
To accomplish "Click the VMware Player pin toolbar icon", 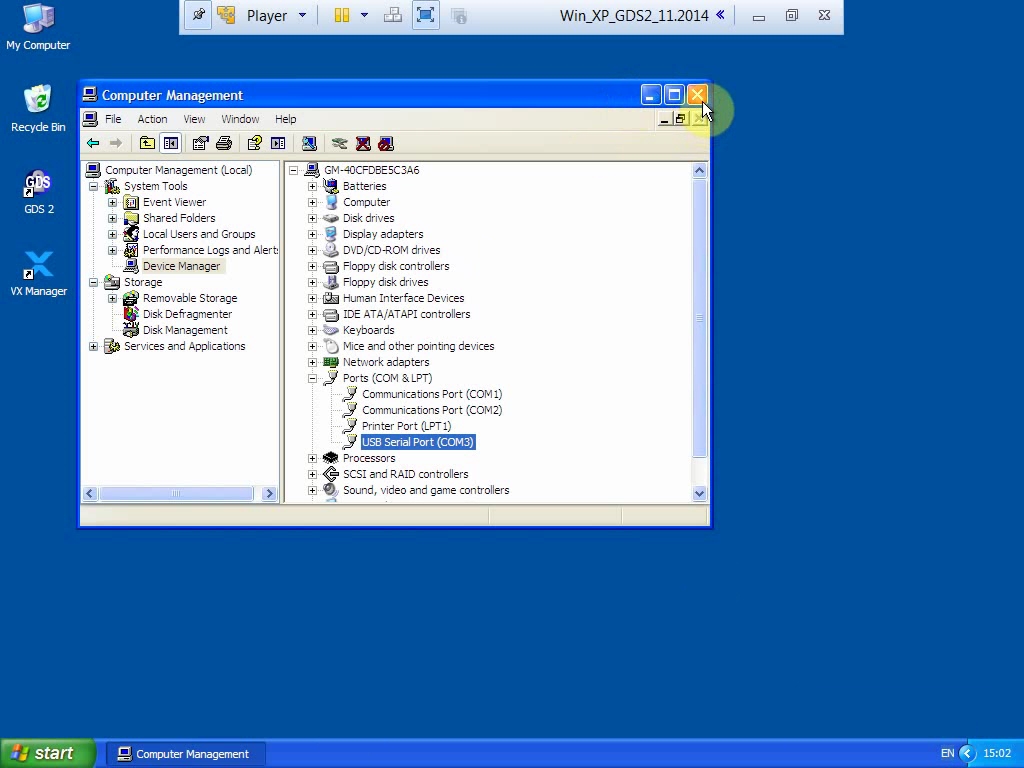I will [x=198, y=15].
